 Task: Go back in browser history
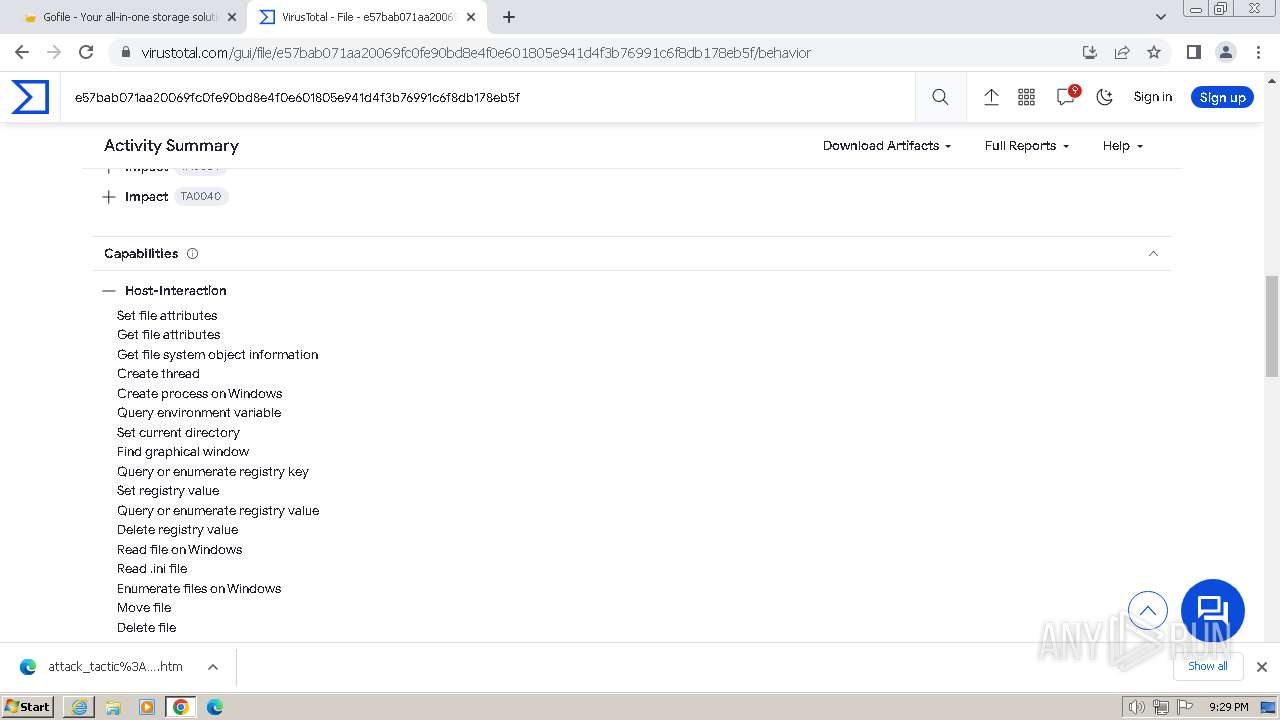(22, 52)
